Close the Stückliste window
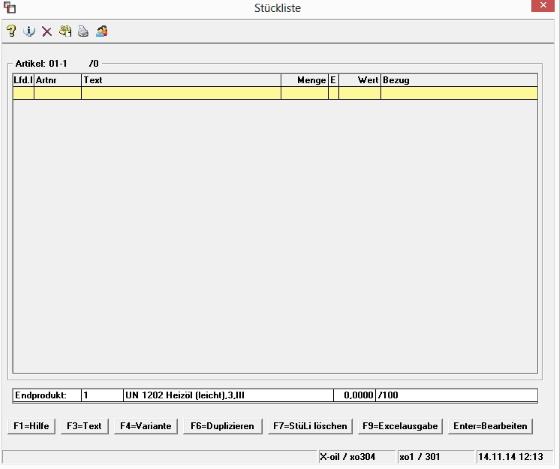The image size is (560, 469). point(543,5)
